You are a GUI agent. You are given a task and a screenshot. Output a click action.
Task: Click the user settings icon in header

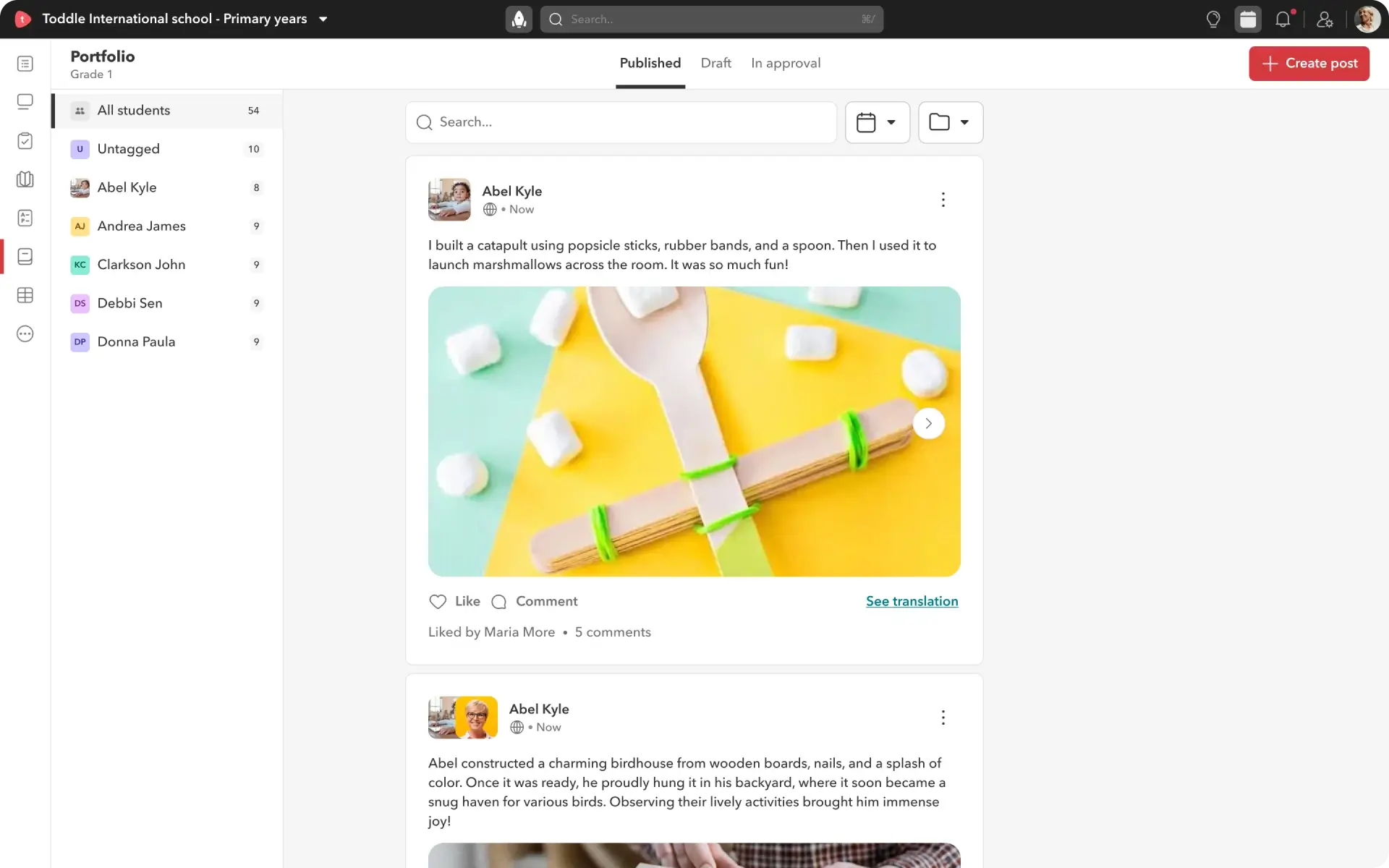point(1325,20)
